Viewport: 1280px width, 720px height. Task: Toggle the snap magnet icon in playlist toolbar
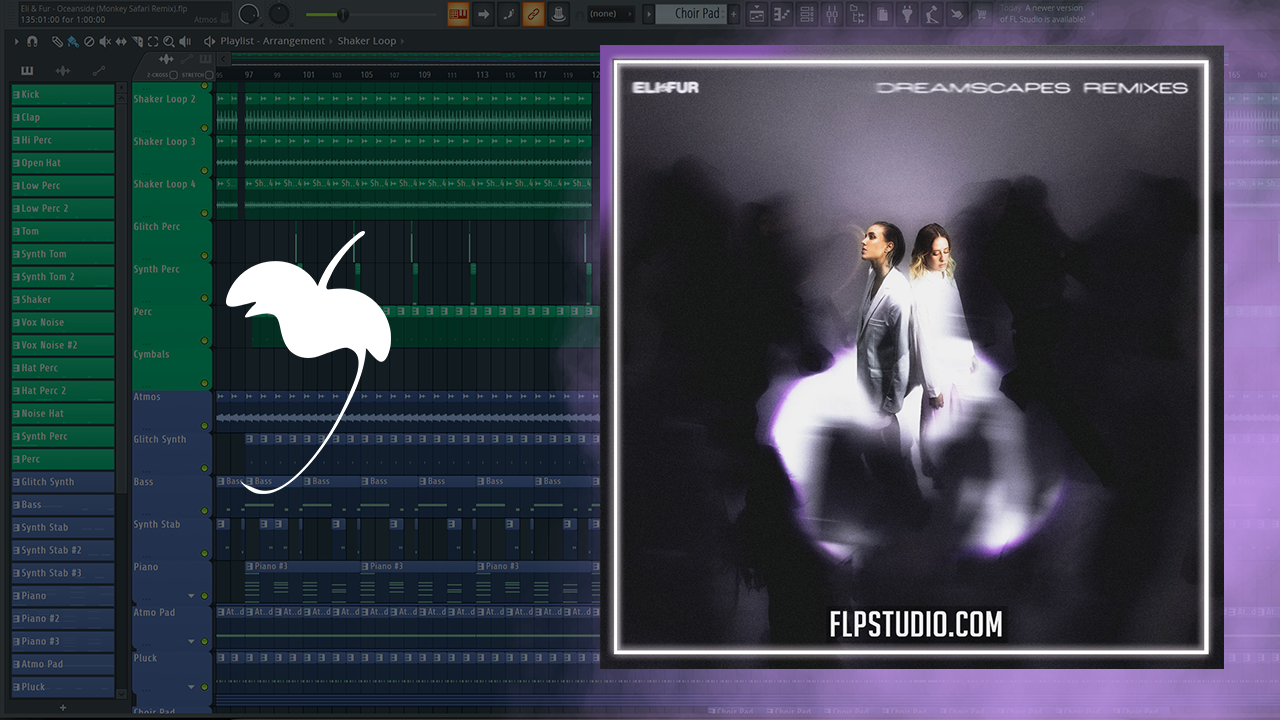(32, 41)
